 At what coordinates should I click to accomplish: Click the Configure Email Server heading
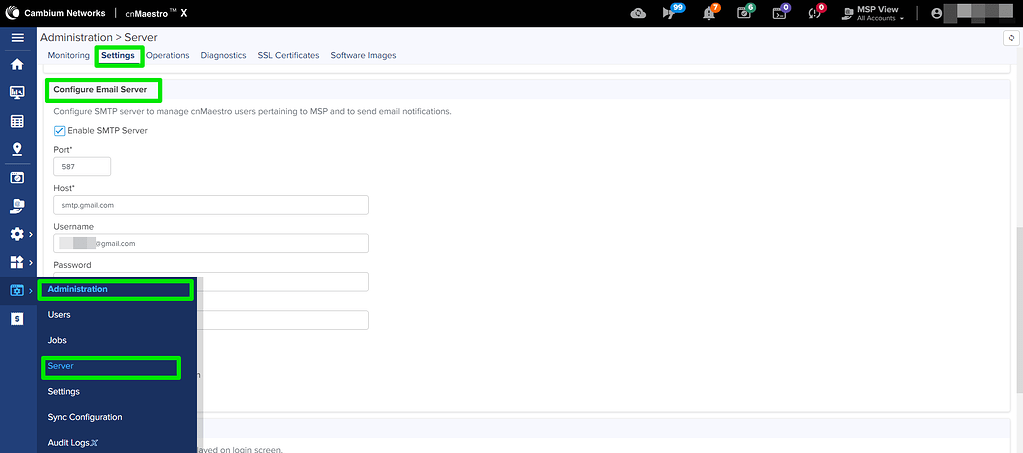(x=100, y=89)
